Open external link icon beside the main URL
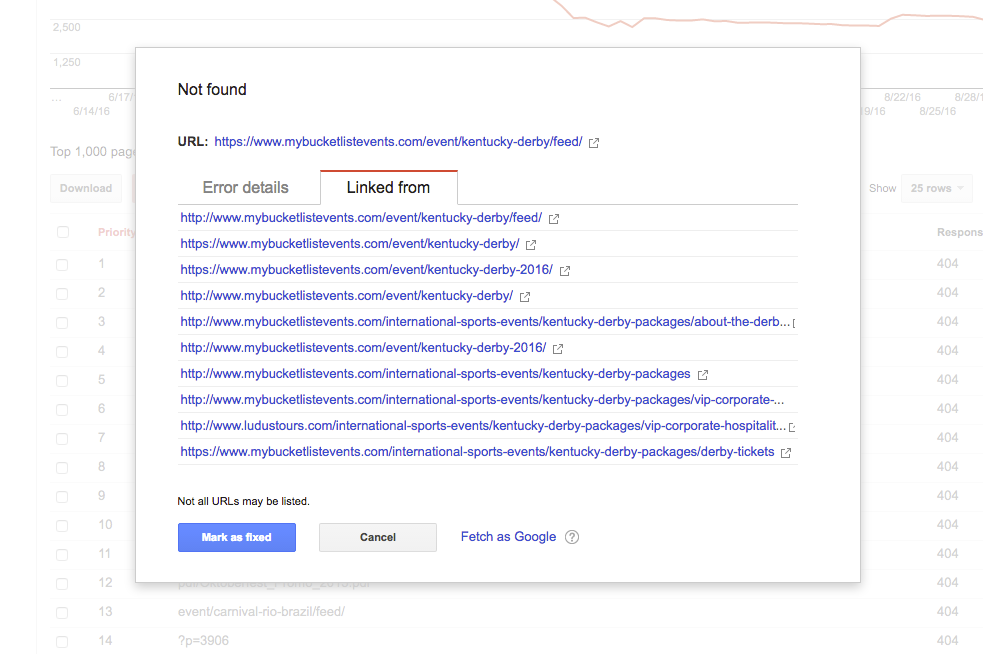 594,143
